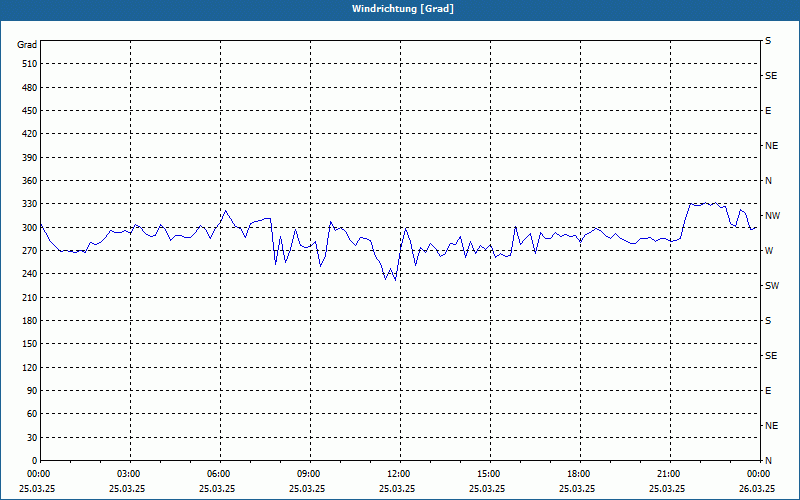Click the 26.03.25 date label

tap(757, 489)
